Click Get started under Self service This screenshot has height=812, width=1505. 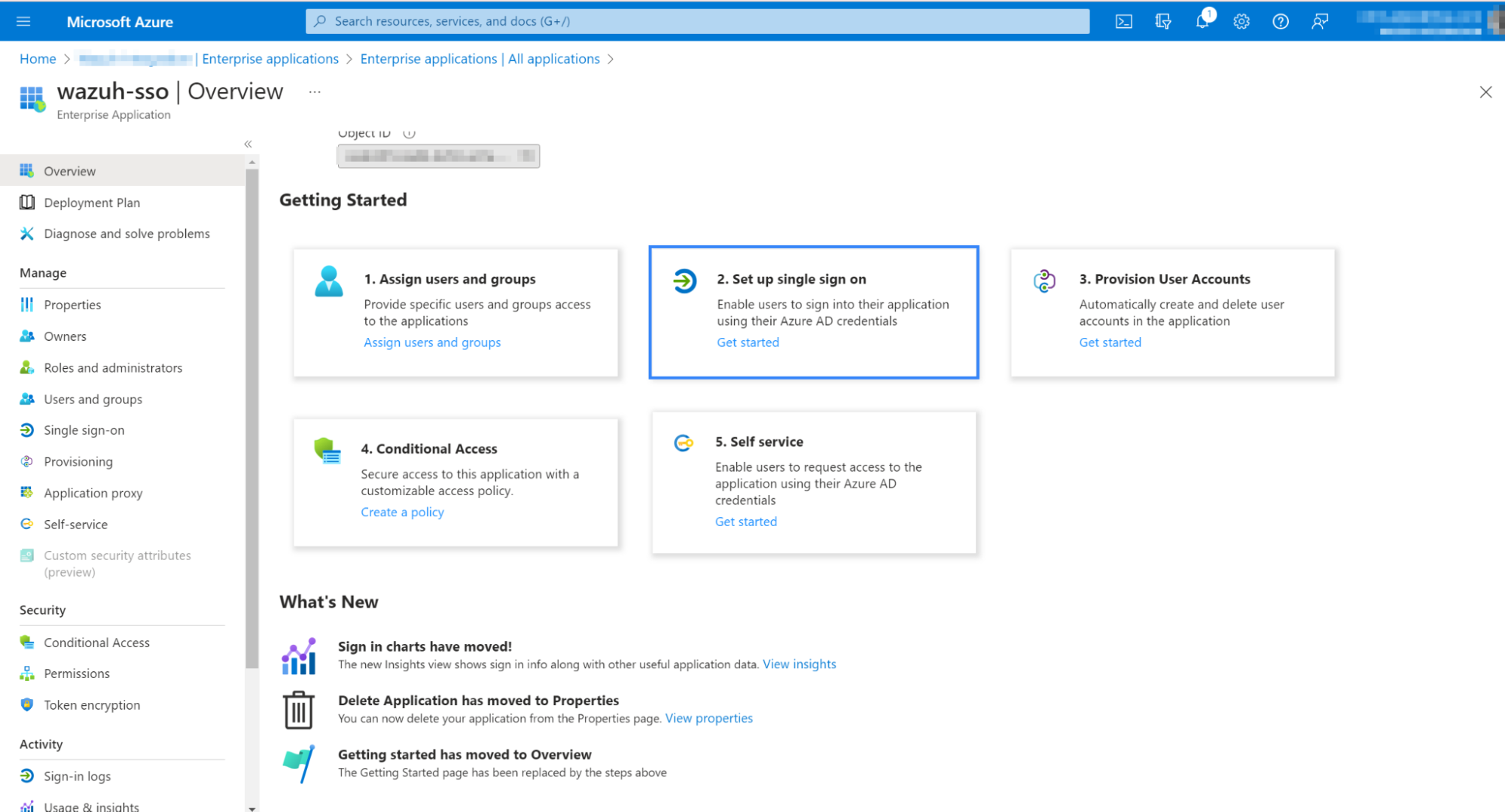tap(745, 522)
